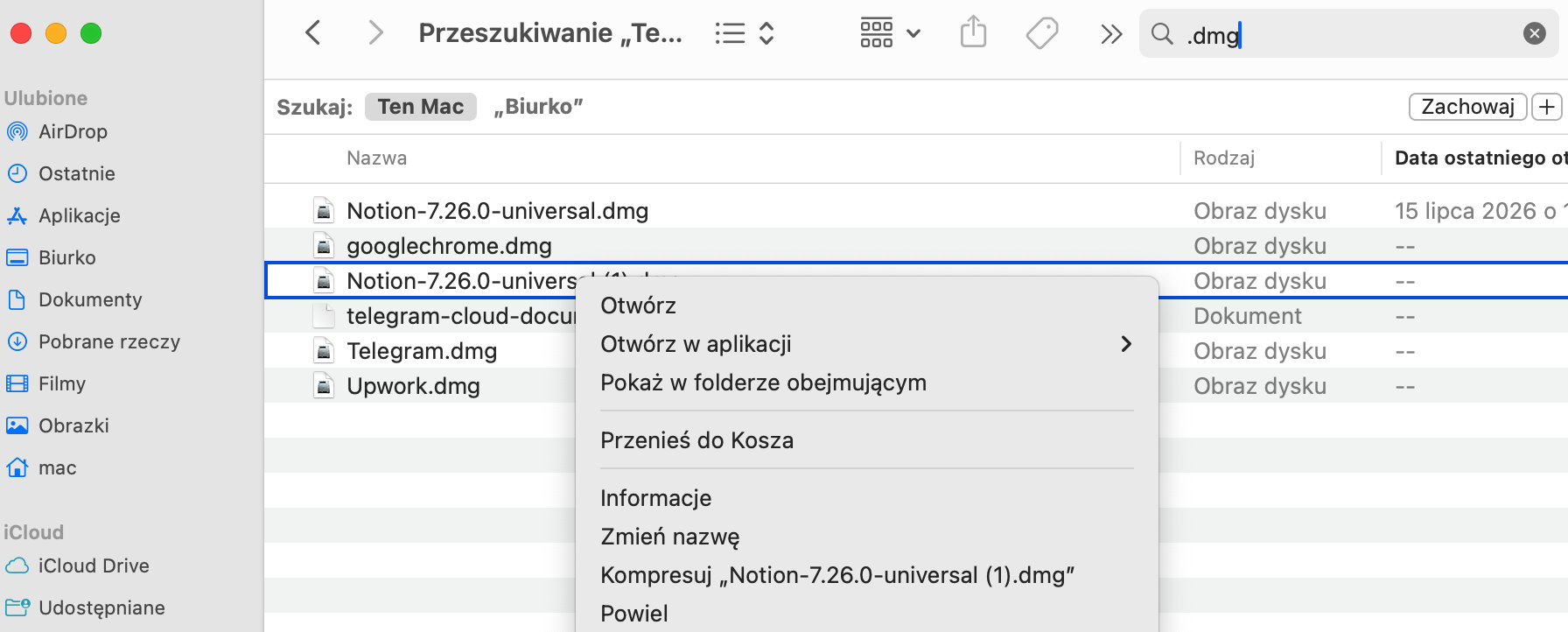Switch search scope to „Biurko”
The image size is (1568, 632).
coord(538,107)
